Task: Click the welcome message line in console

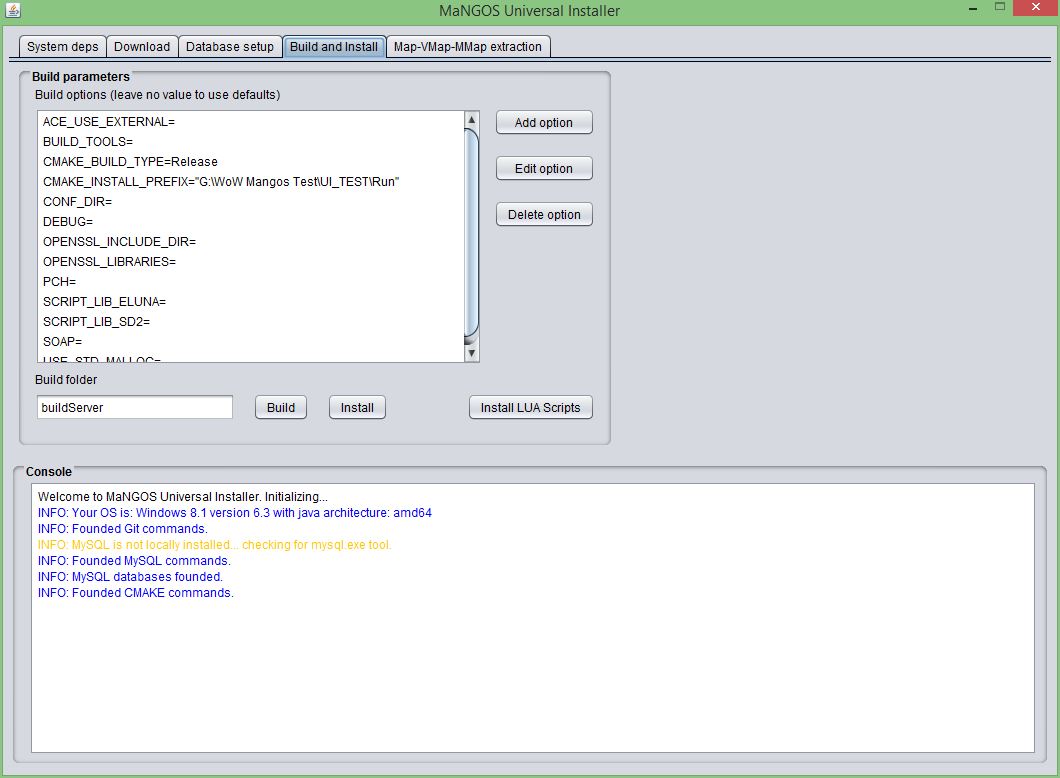Action: point(183,497)
